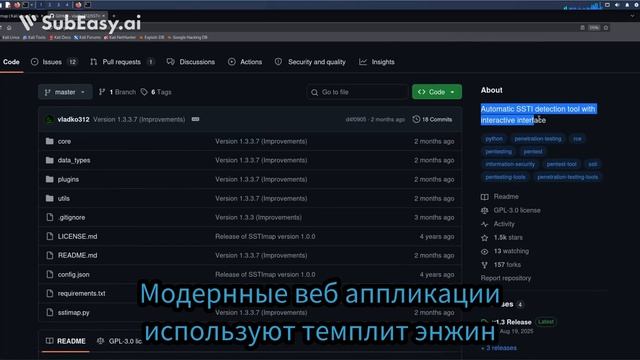Screen dimensions: 640x360
Task: Click the star icon beside 1.5k stars
Action: 484,238
